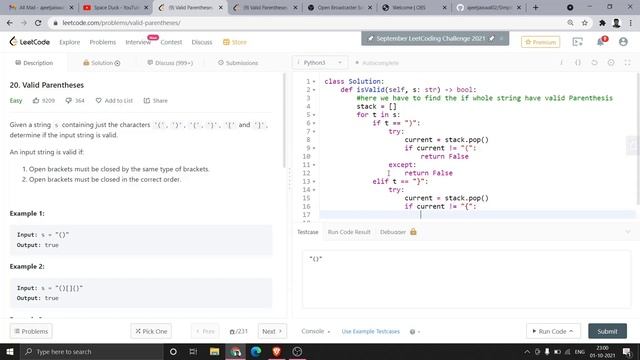Go to Next problem

click(272, 331)
